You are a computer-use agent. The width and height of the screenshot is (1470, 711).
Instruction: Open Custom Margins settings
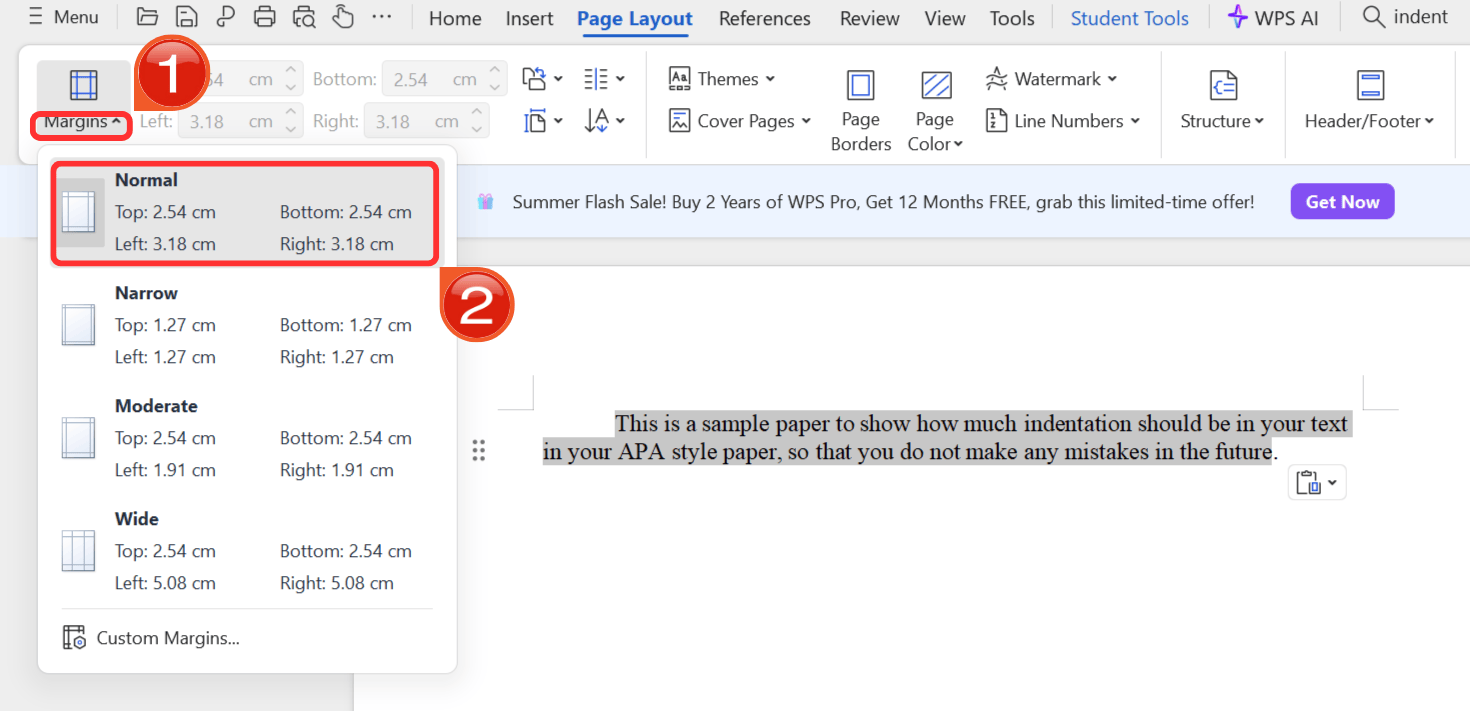point(165,637)
